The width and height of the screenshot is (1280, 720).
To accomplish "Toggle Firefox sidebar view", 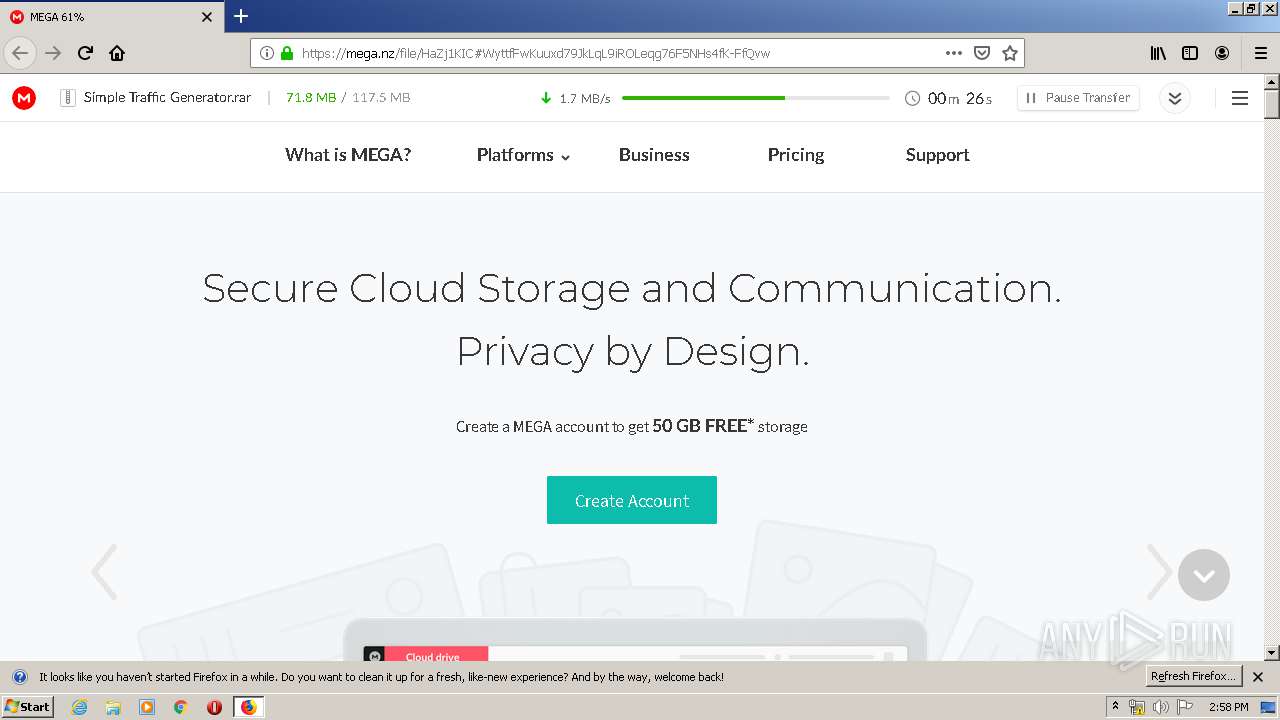I will click(1190, 53).
